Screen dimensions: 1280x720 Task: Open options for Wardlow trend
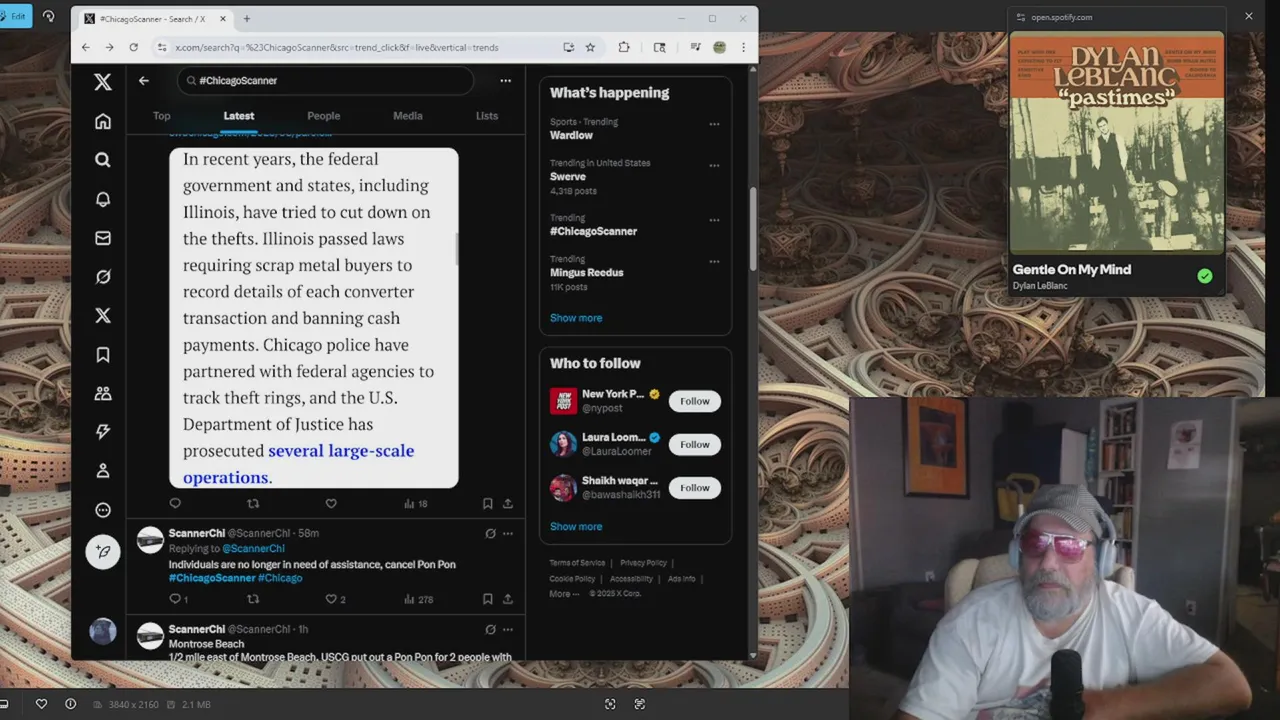click(714, 124)
